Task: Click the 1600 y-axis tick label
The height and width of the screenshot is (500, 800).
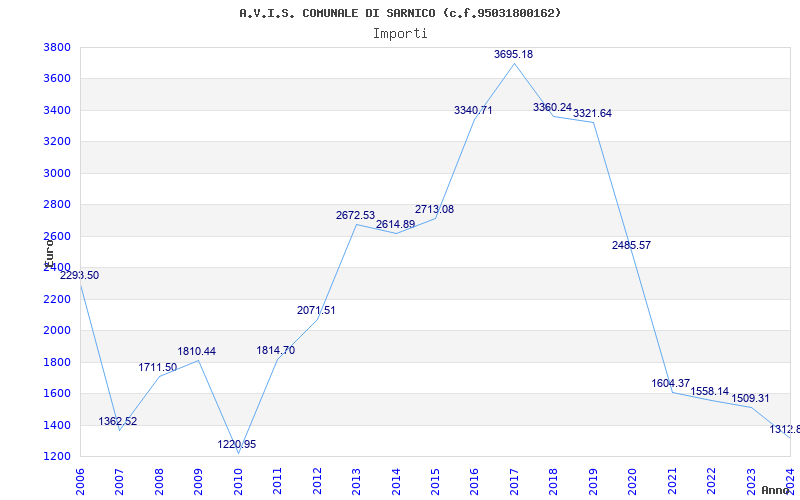Action: coord(57,393)
